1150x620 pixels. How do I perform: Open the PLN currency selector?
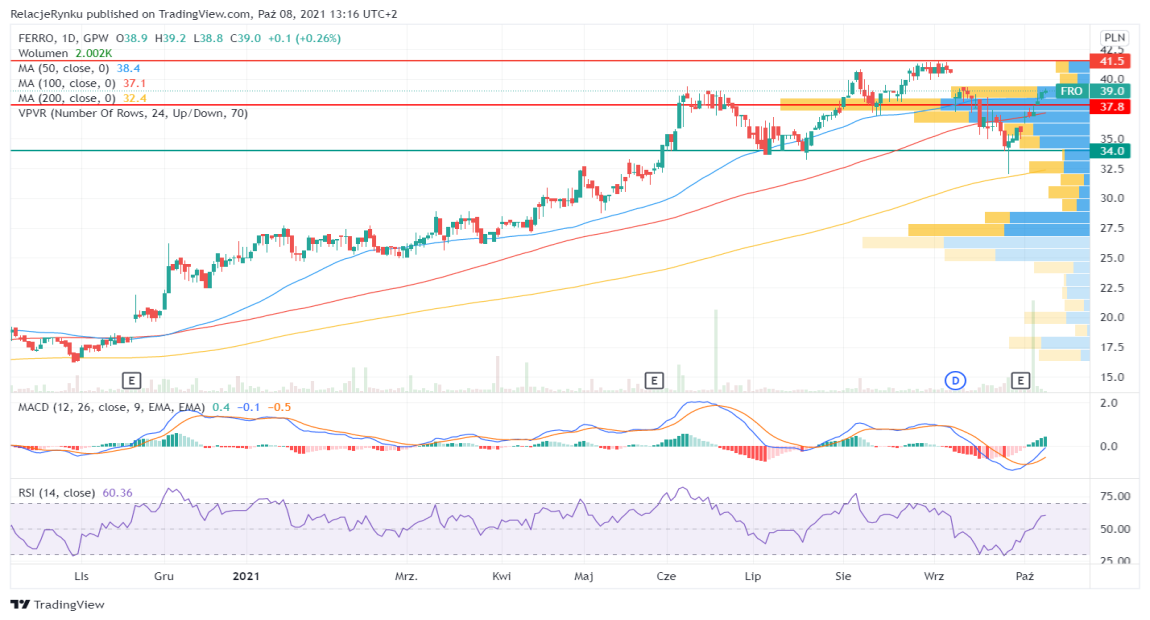click(x=1114, y=36)
